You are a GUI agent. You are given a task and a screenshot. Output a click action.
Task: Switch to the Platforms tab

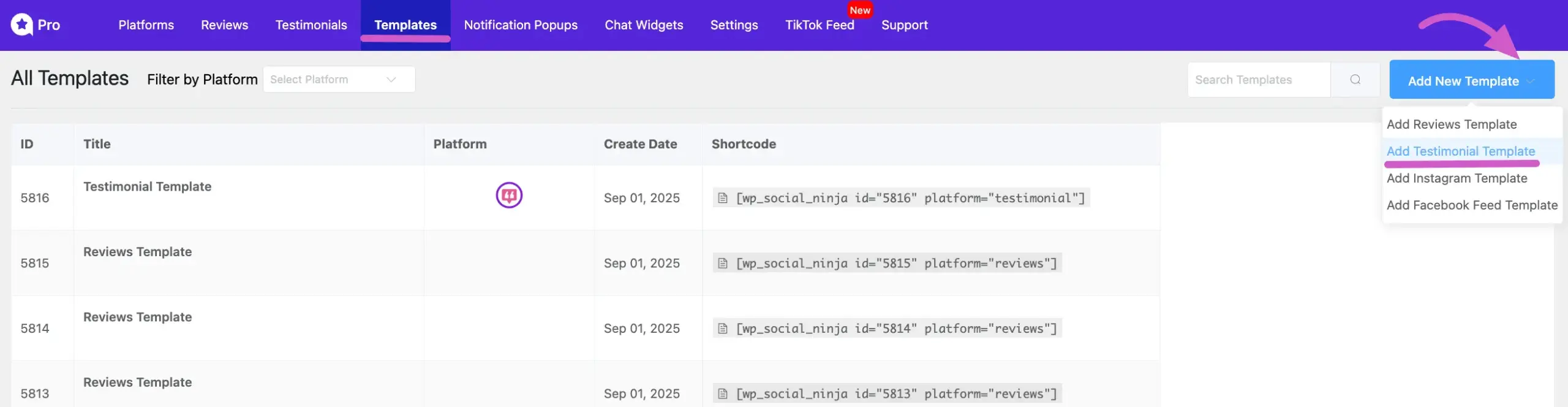[146, 25]
